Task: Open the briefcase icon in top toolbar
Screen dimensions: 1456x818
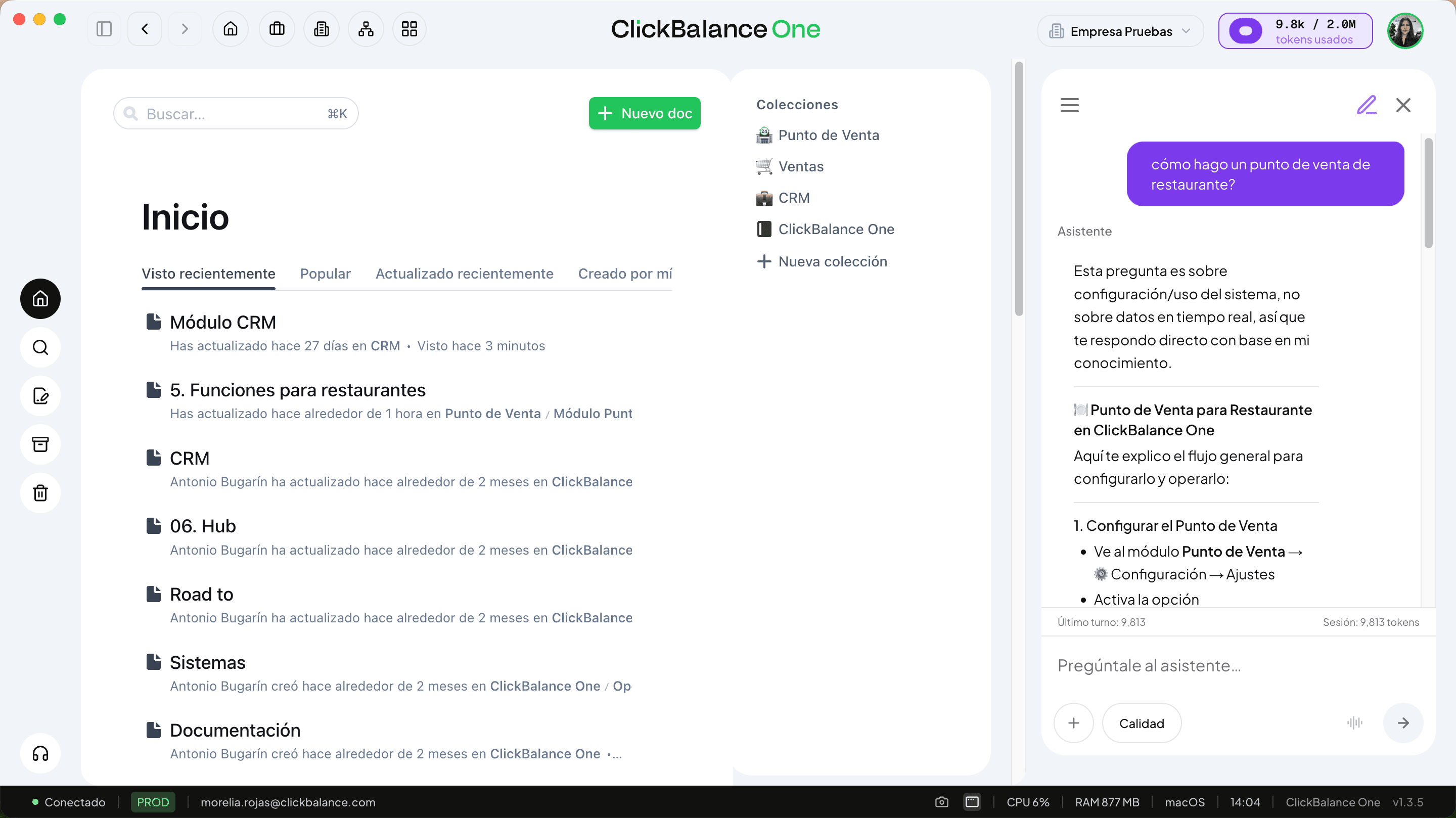Action: point(277,29)
